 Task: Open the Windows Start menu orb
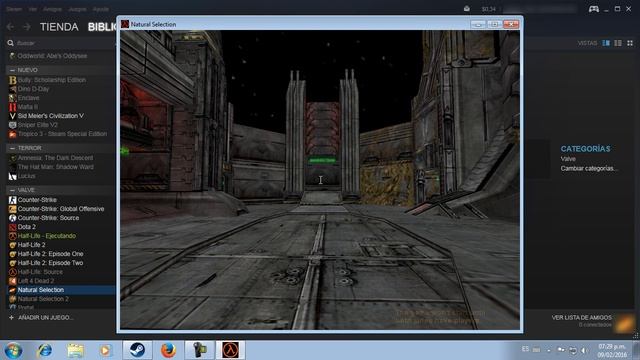pyautogui.click(x=13, y=350)
